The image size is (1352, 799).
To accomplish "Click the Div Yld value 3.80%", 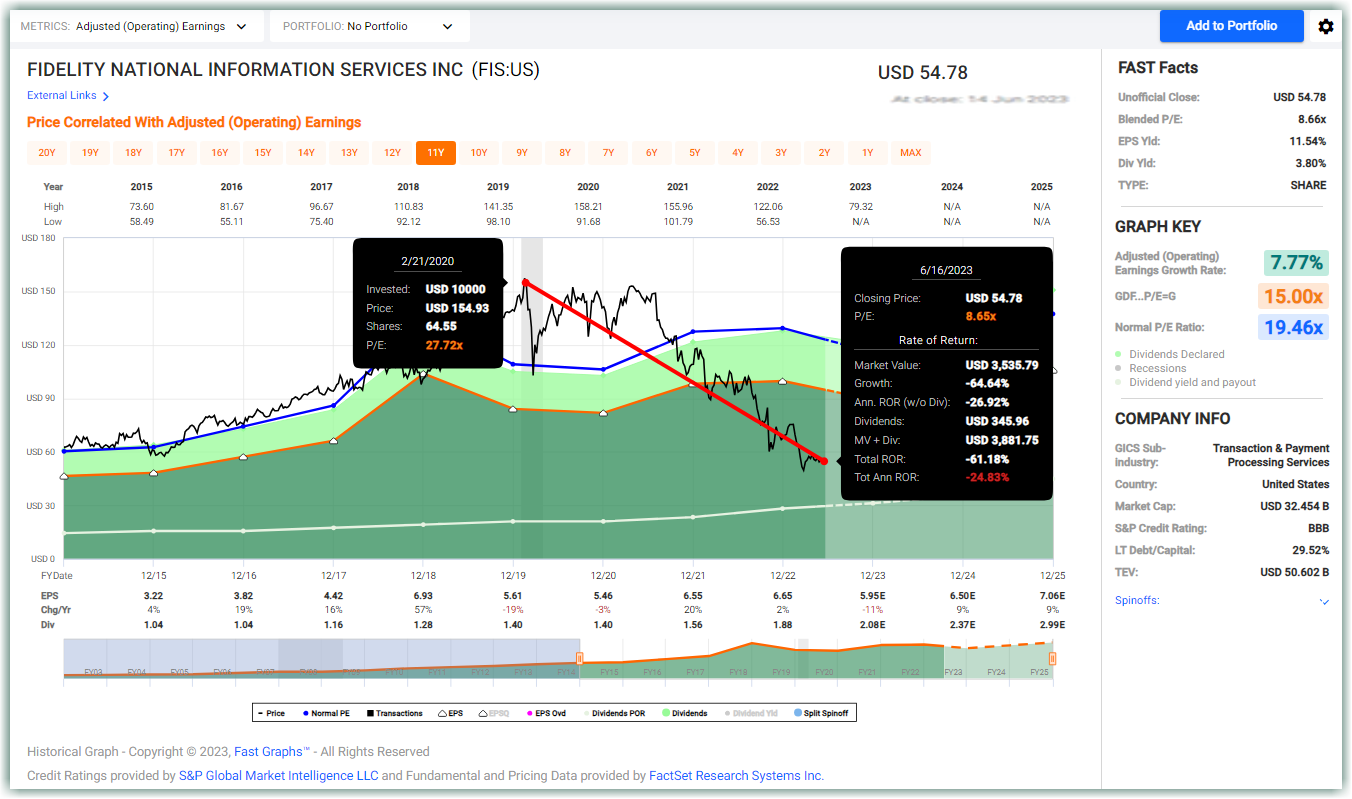I will tap(1311, 163).
